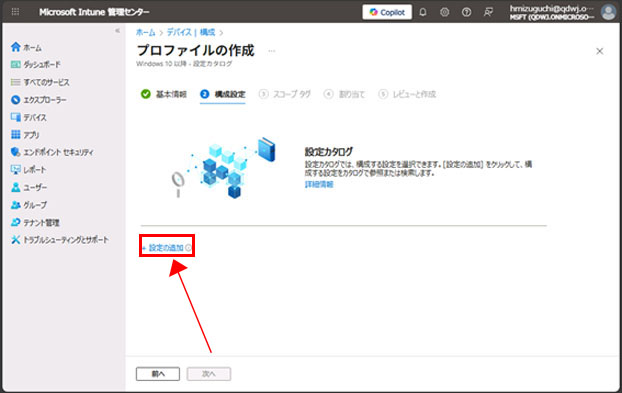622x393 pixels.
Task: Open Copilot from the header
Action: tap(387, 12)
